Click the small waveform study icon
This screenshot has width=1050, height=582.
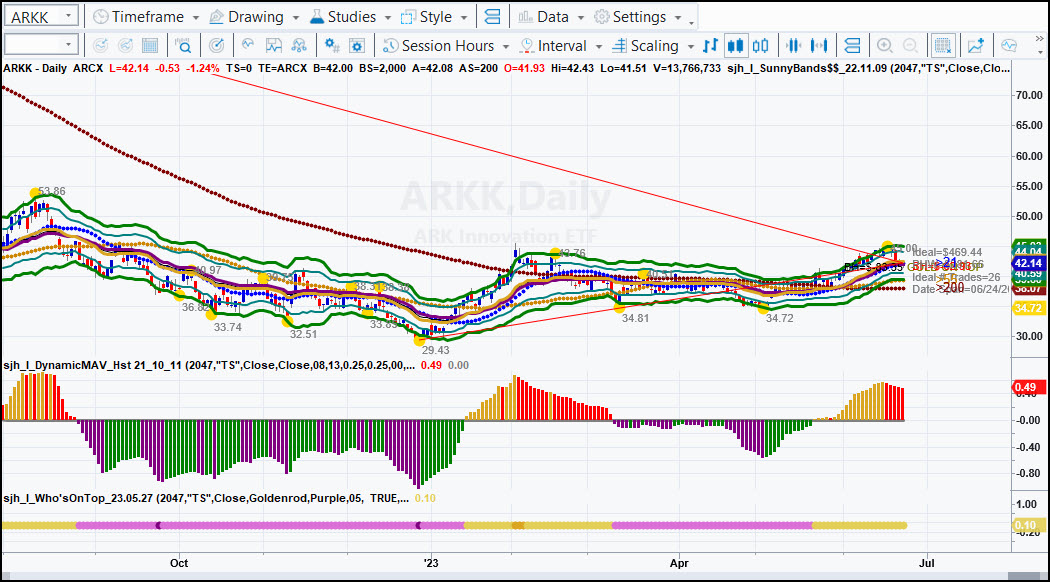point(248,45)
